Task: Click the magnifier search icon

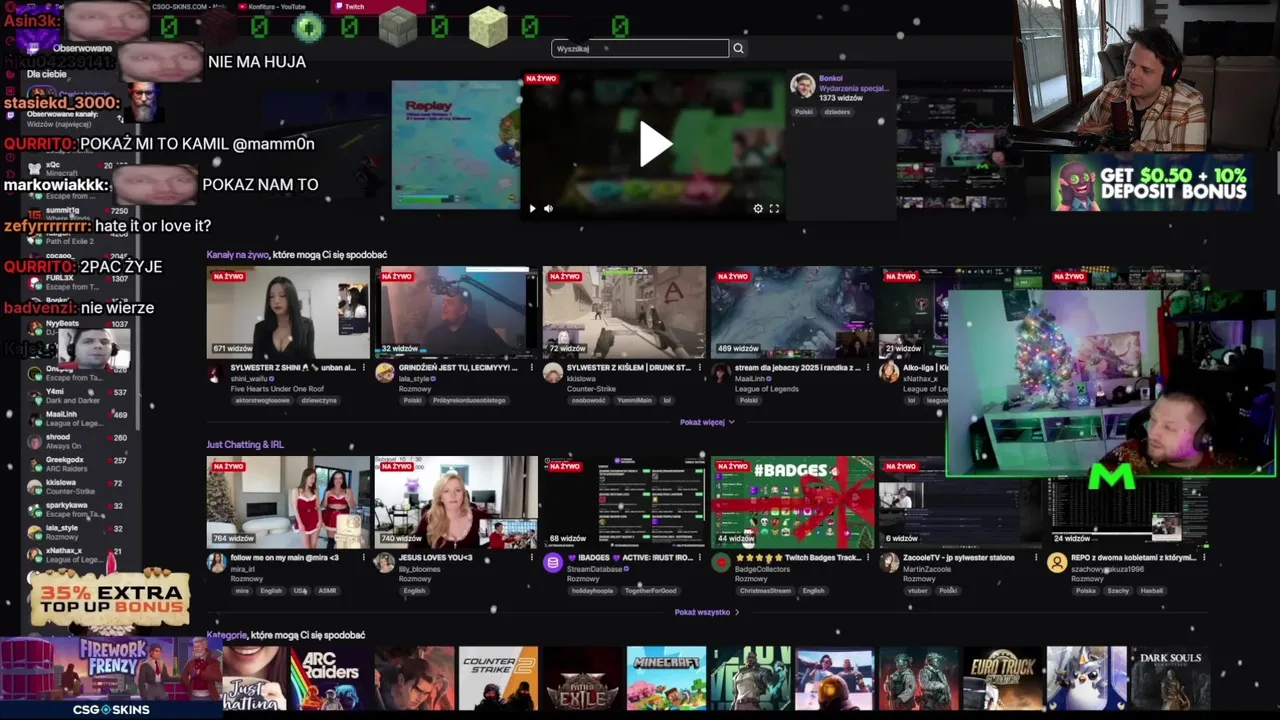Action: (x=738, y=48)
